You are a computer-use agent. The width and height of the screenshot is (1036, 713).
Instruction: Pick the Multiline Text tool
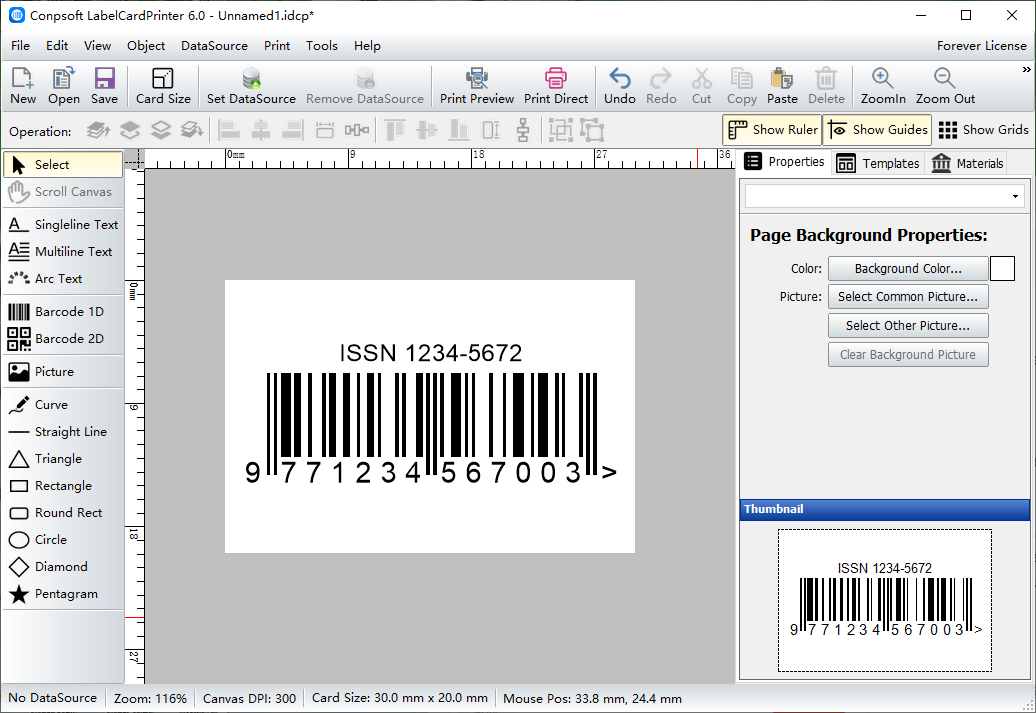(x=63, y=252)
